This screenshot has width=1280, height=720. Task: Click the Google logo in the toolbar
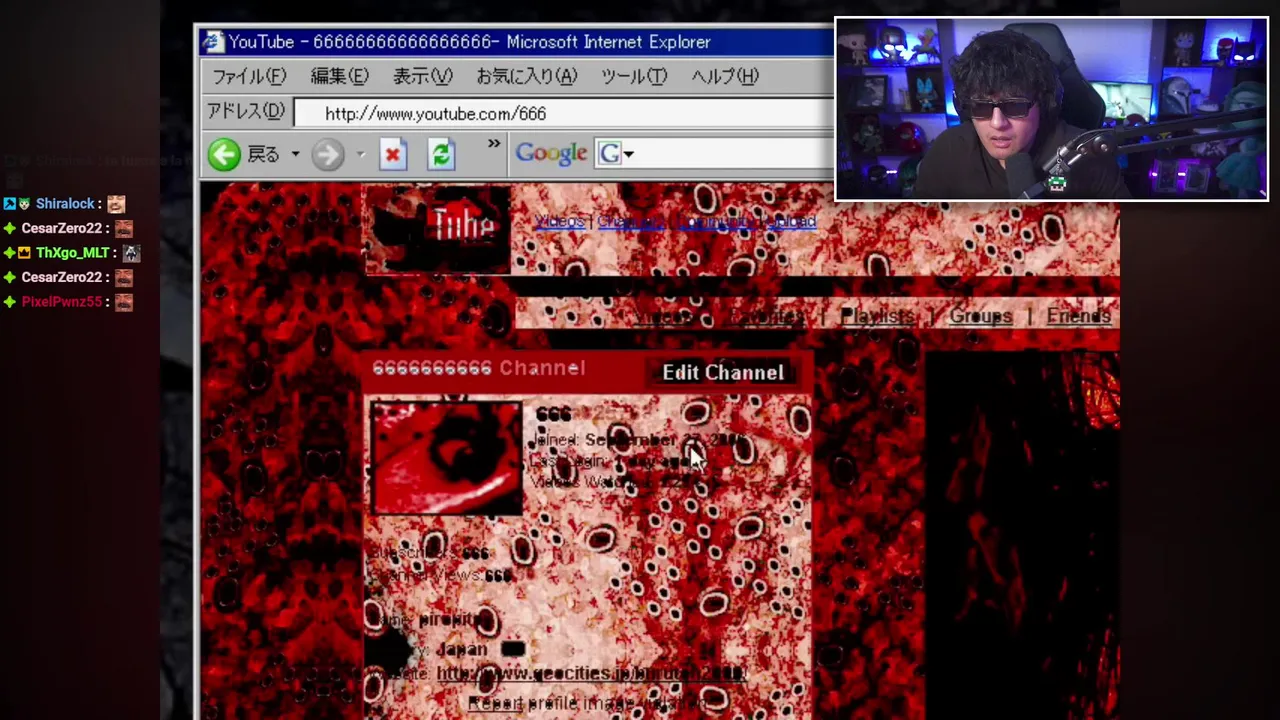(551, 153)
